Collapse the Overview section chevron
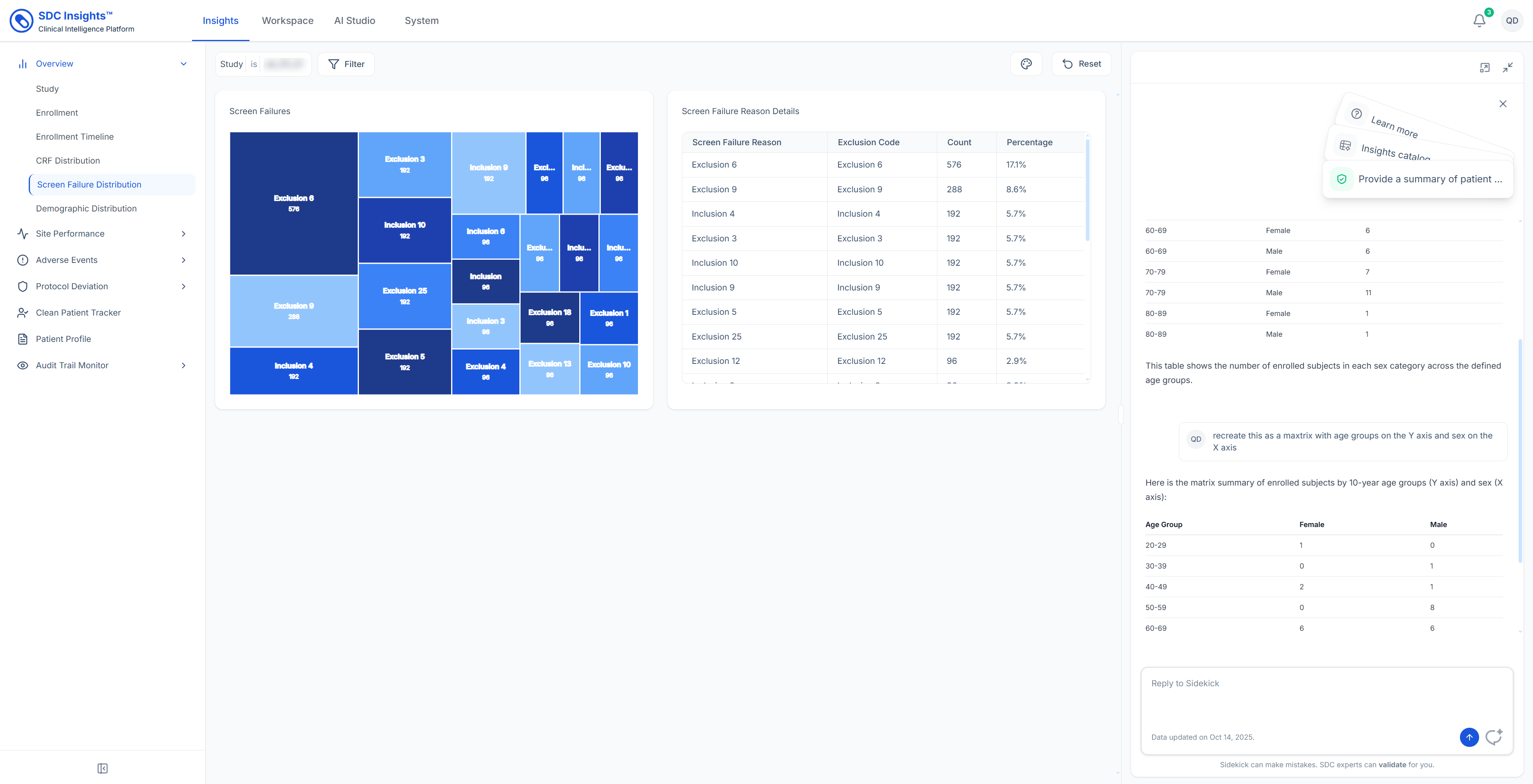This screenshot has width=1533, height=784. pos(183,64)
